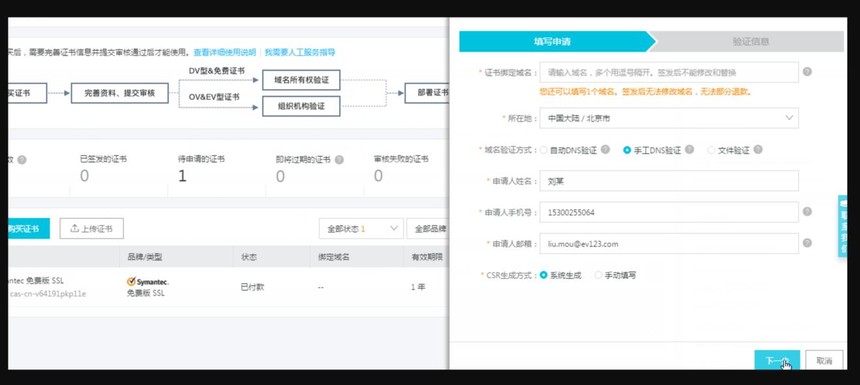
Task: Click the 1 年 validity cell
Action: tap(418, 287)
